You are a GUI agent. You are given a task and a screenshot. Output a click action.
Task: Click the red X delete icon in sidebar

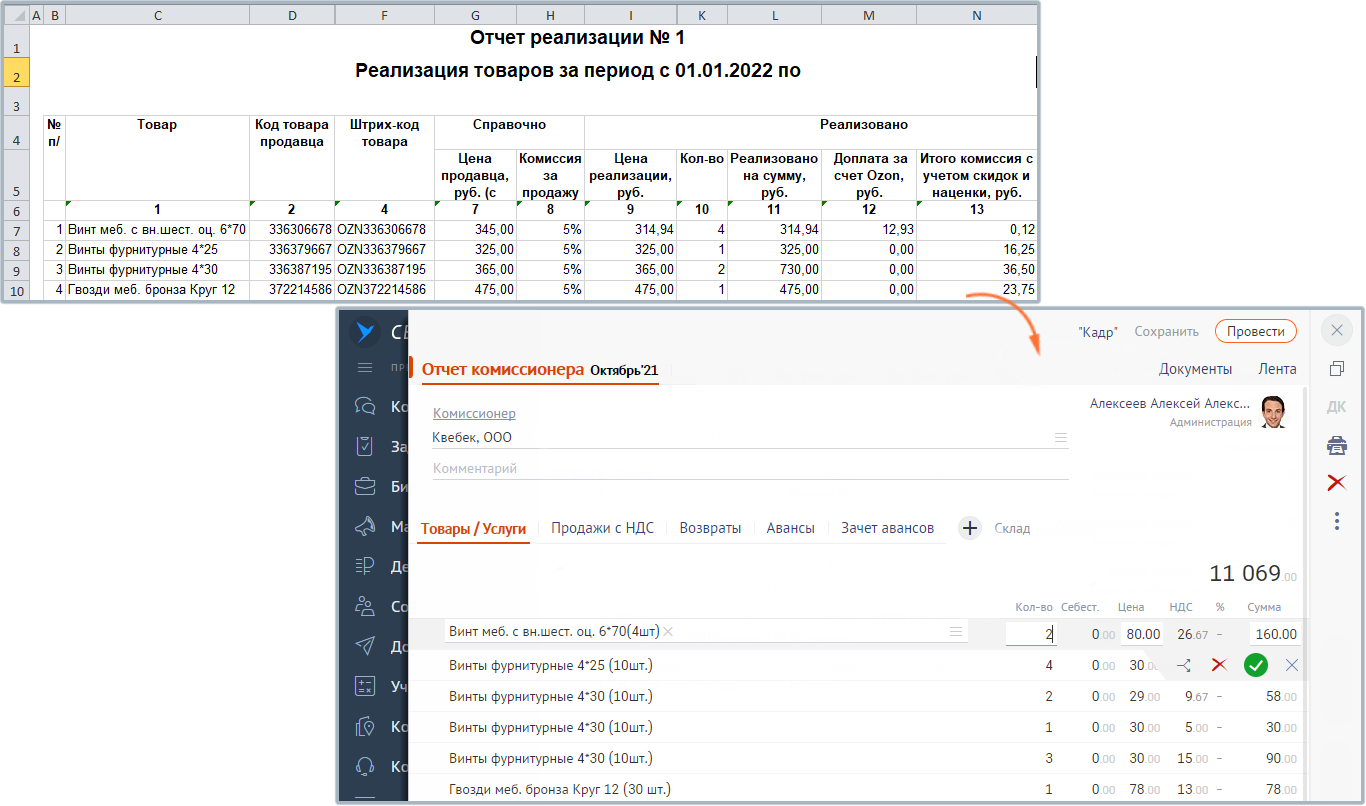click(1336, 483)
